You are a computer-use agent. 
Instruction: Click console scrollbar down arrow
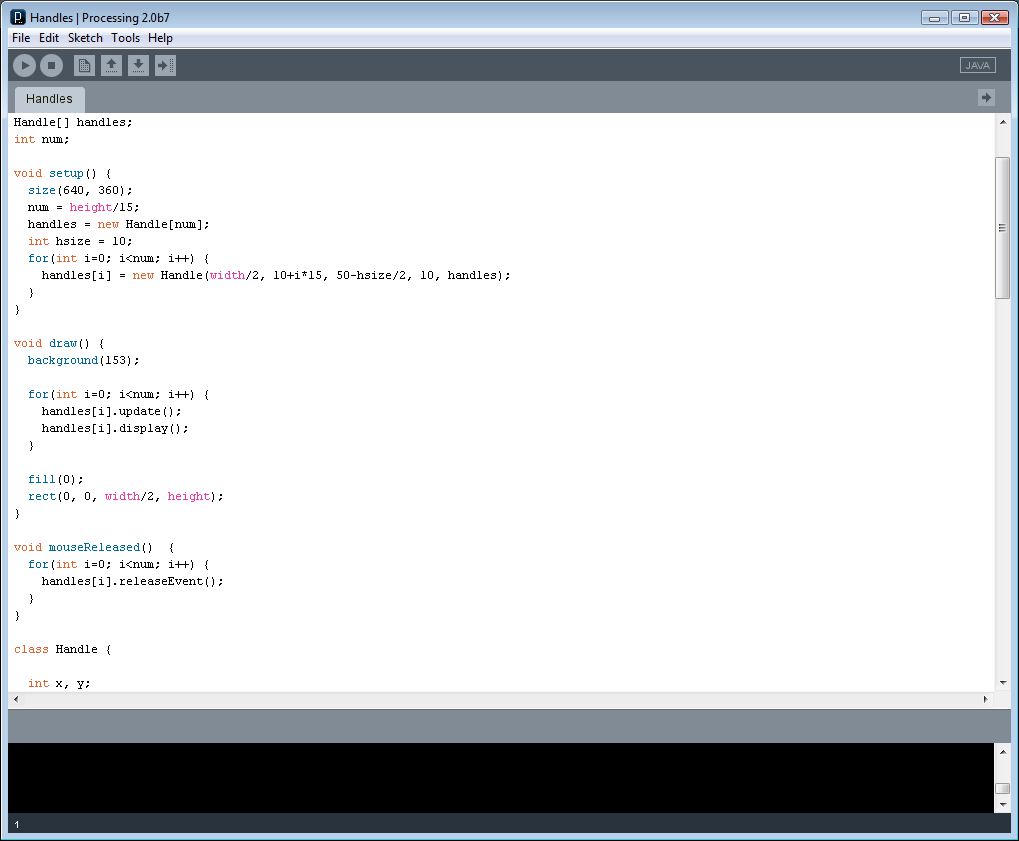(1003, 805)
